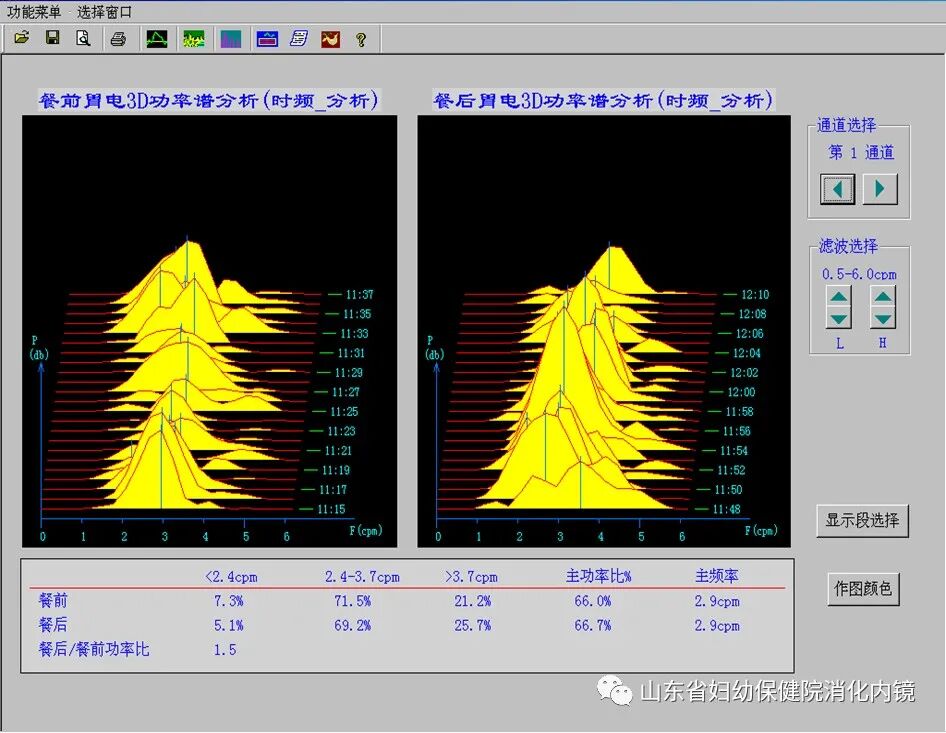Viewport: 946px width, 733px height.
Task: Click the 第 1 通道 channel label
Action: [x=861, y=153]
